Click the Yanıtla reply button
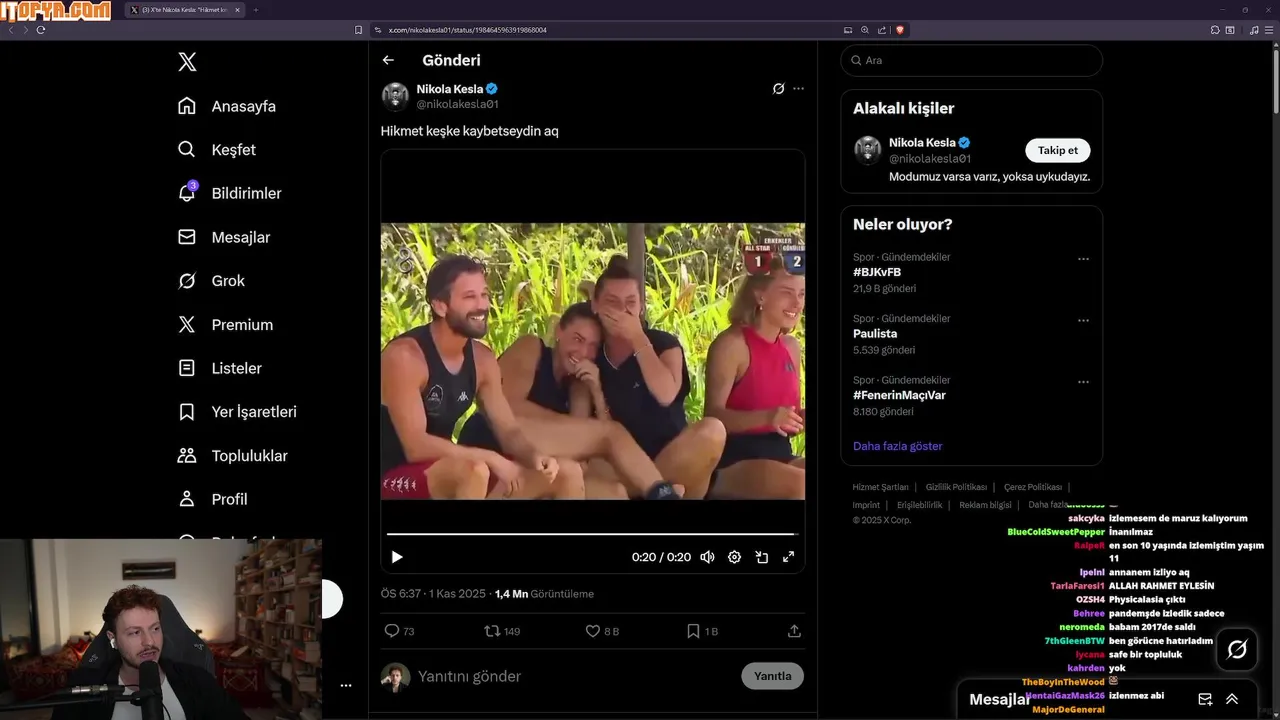 tap(772, 676)
